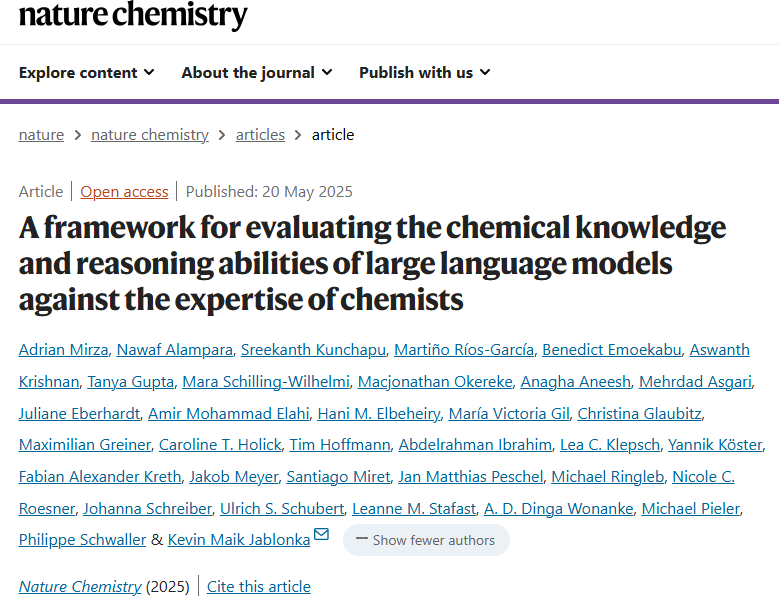
Task: Select author Kevin Maik Jablonka
Action: coord(239,540)
